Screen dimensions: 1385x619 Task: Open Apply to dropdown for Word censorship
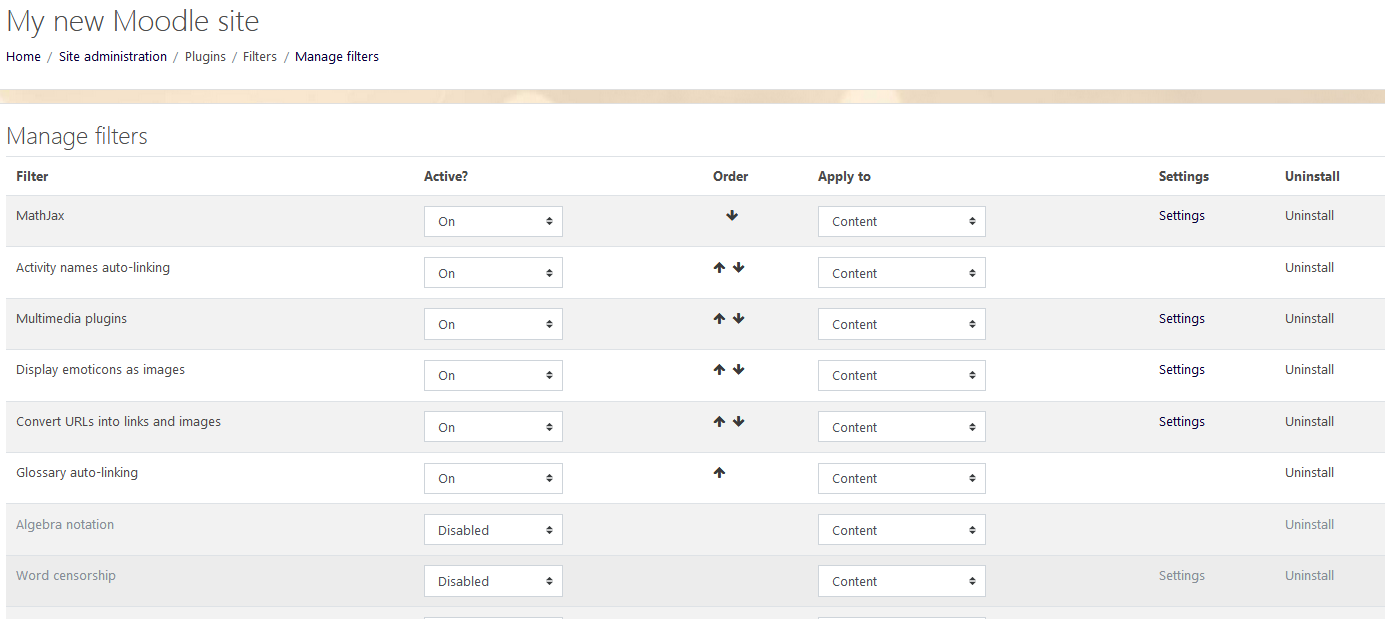(x=902, y=581)
